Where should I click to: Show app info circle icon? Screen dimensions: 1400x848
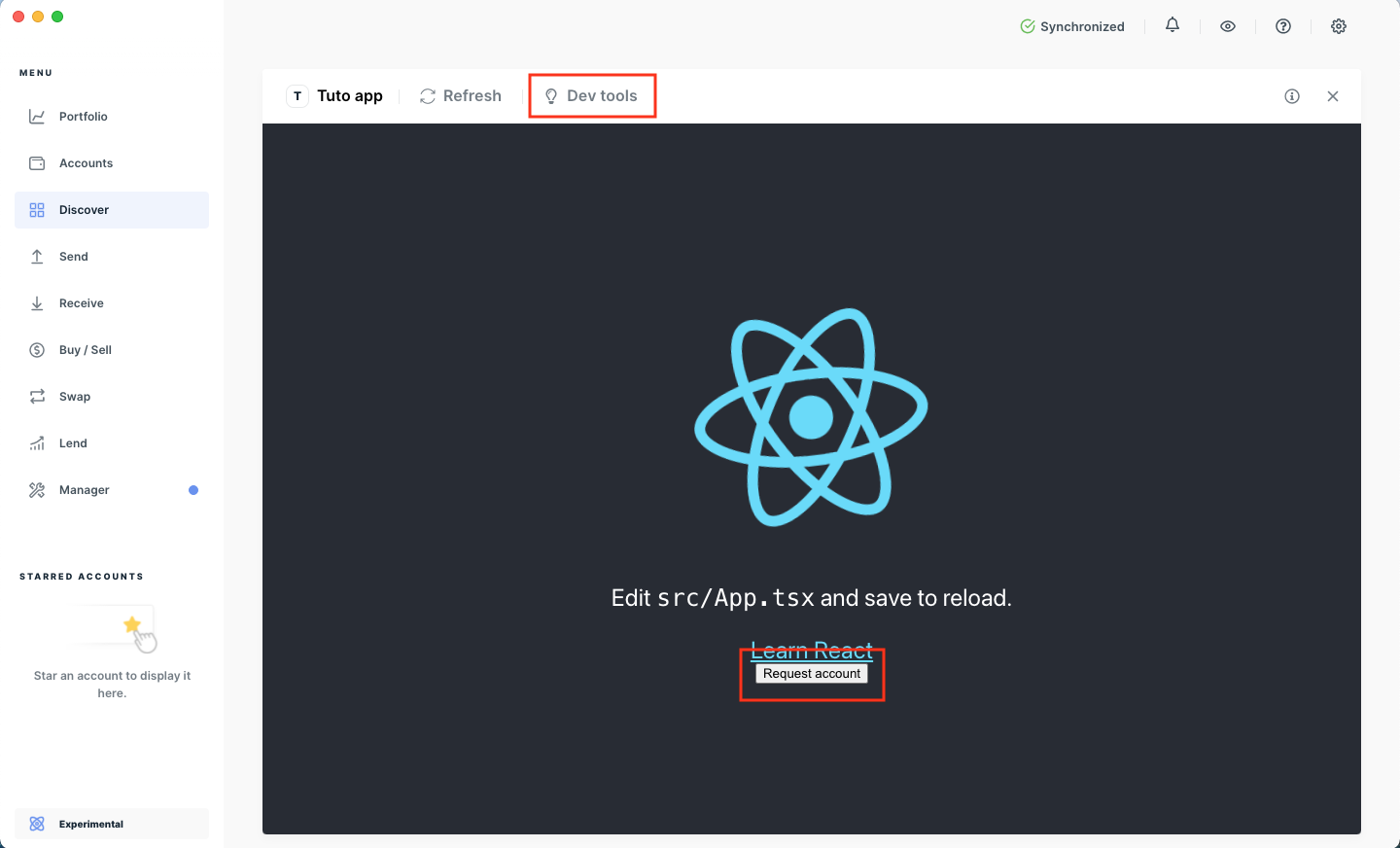point(1292,95)
